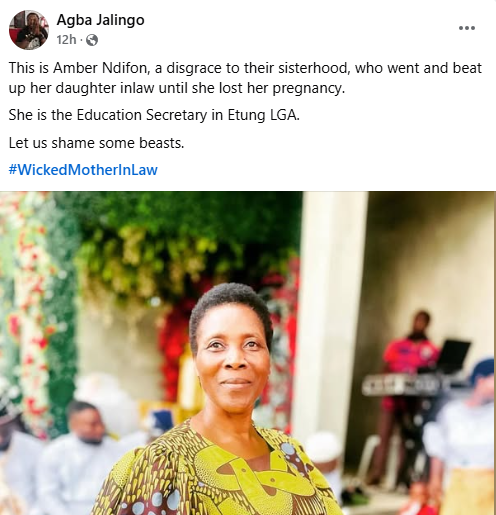Click the 12h post timestamp
This screenshot has height=515, width=496.
coord(66,40)
